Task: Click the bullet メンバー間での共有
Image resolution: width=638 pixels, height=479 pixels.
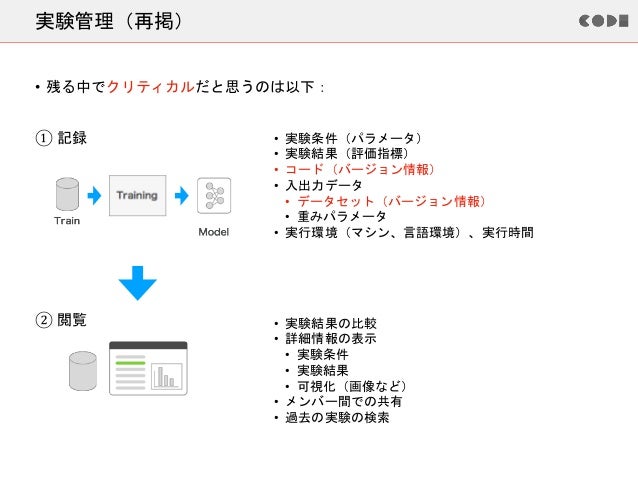Action: tap(344, 402)
